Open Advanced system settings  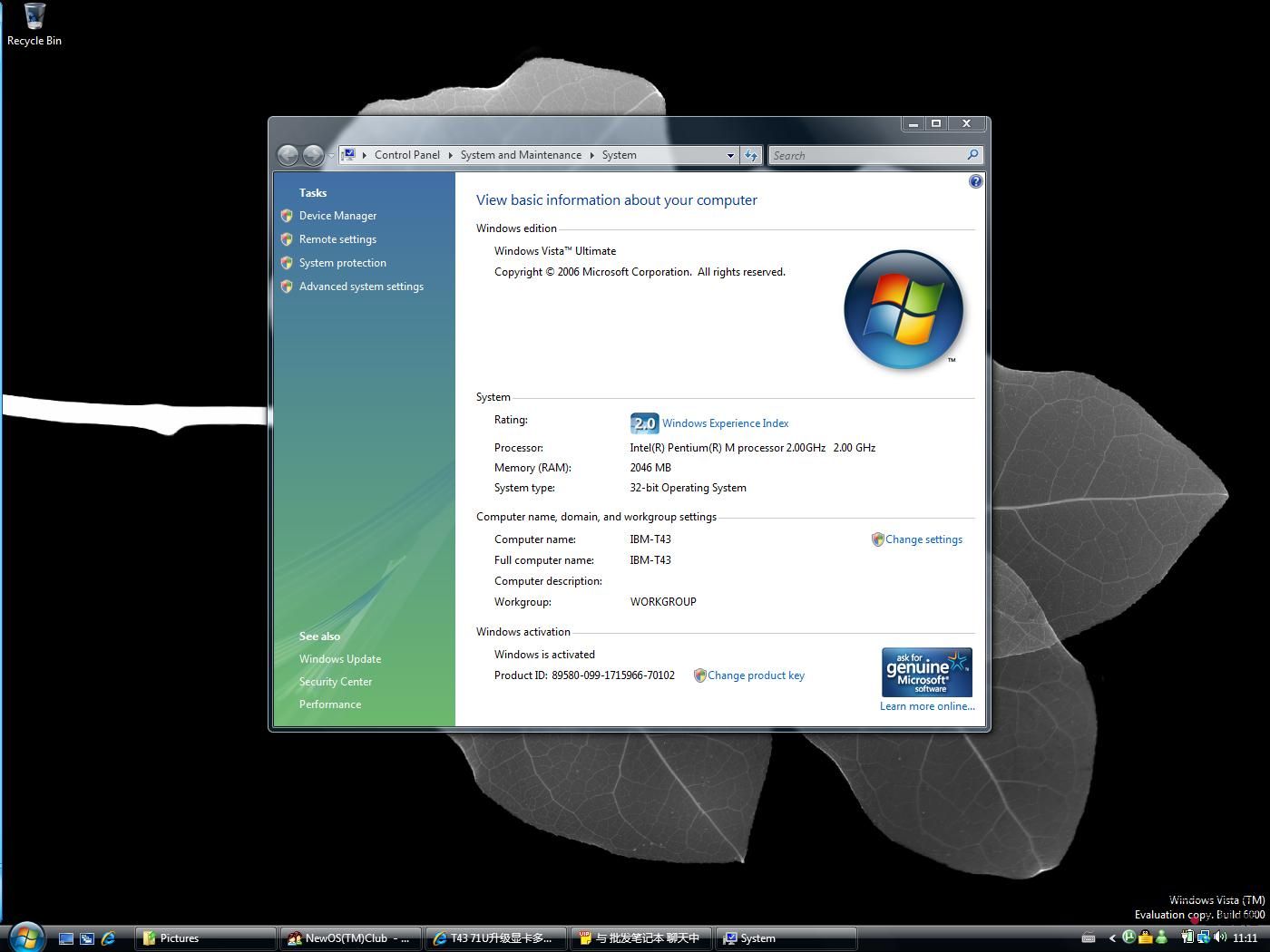click(361, 287)
